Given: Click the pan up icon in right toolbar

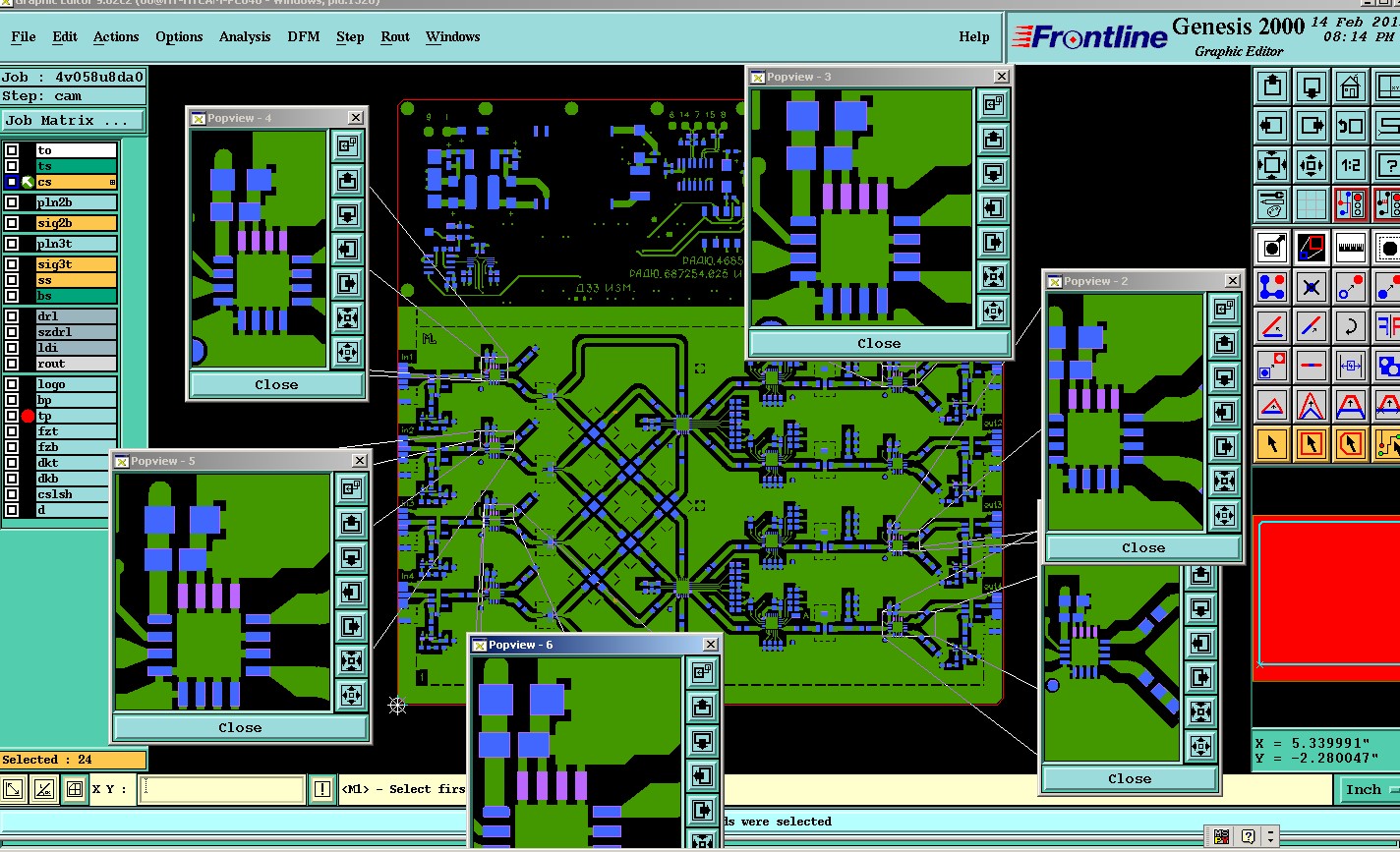Looking at the screenshot, I should point(1273,86).
